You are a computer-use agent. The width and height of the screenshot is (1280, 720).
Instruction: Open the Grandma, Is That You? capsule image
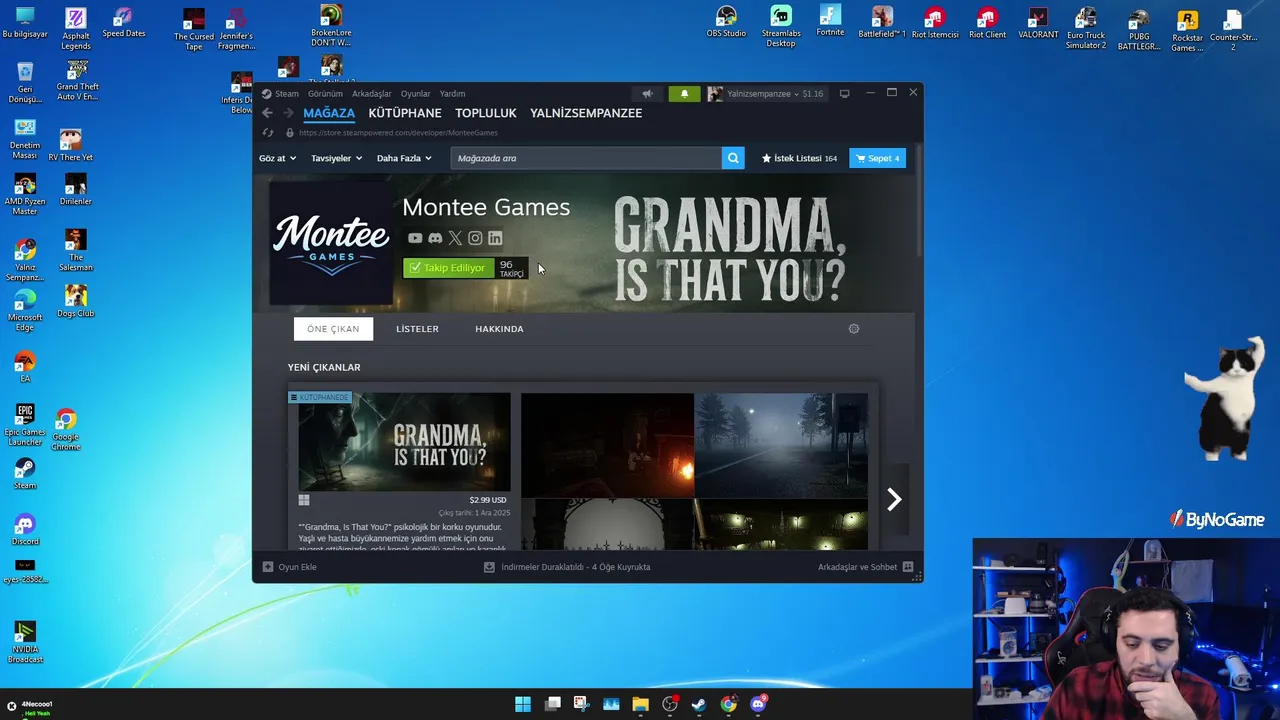point(404,442)
